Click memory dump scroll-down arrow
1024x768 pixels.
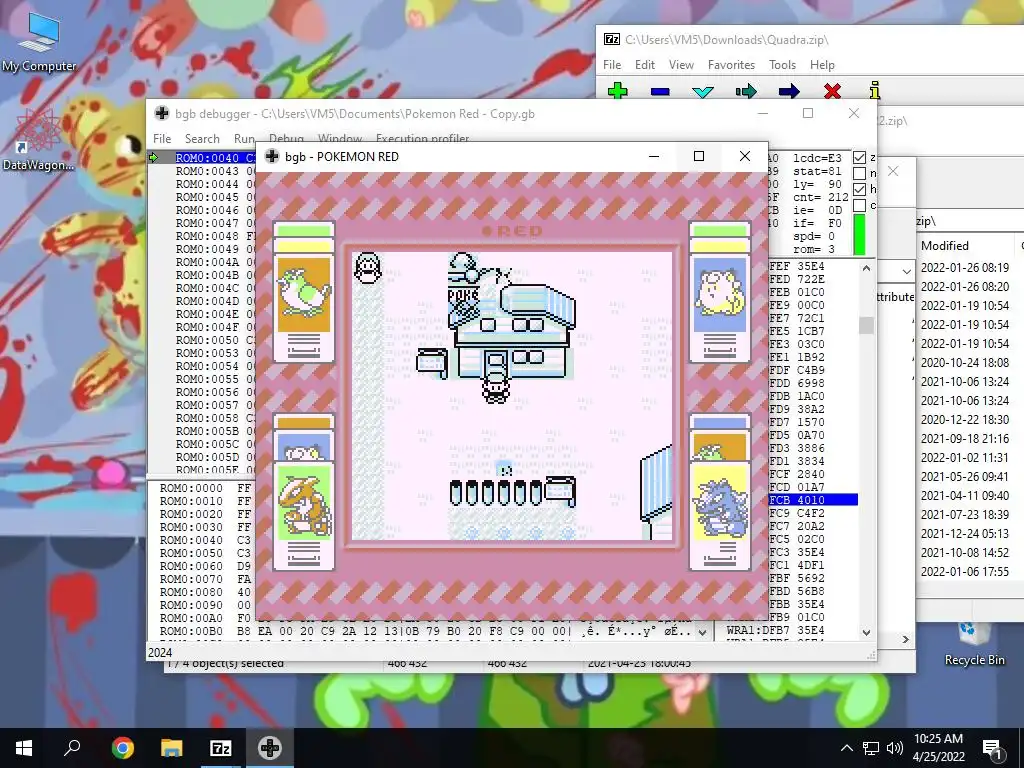[702, 632]
